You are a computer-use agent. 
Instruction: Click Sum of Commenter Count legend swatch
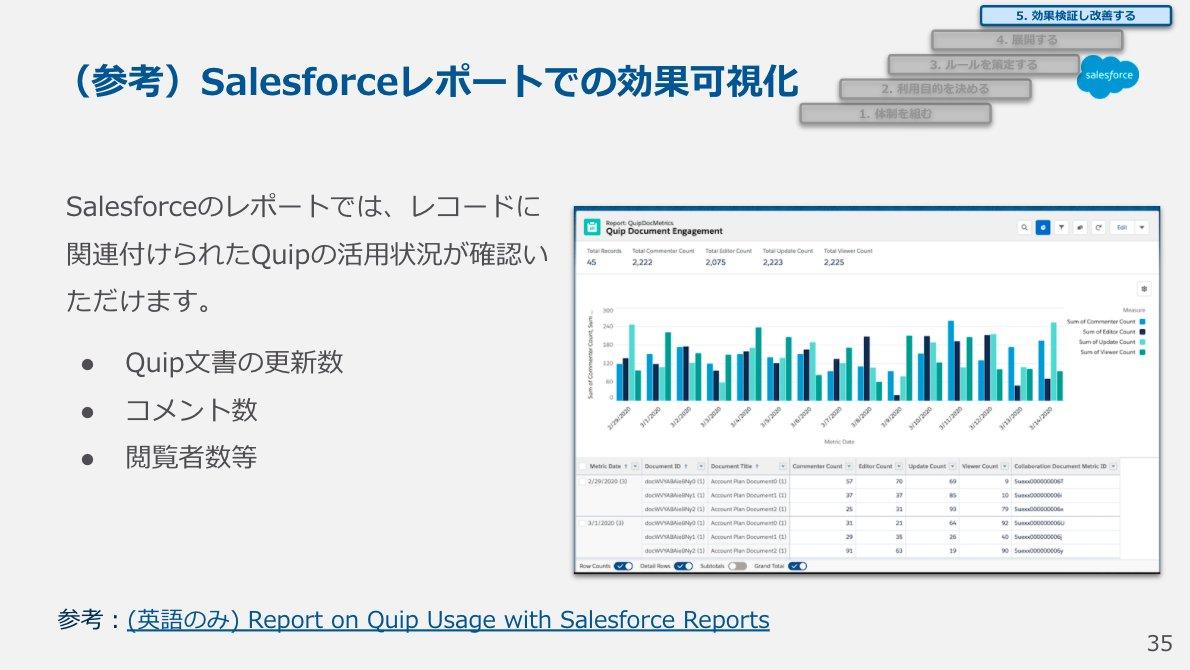tap(1142, 322)
